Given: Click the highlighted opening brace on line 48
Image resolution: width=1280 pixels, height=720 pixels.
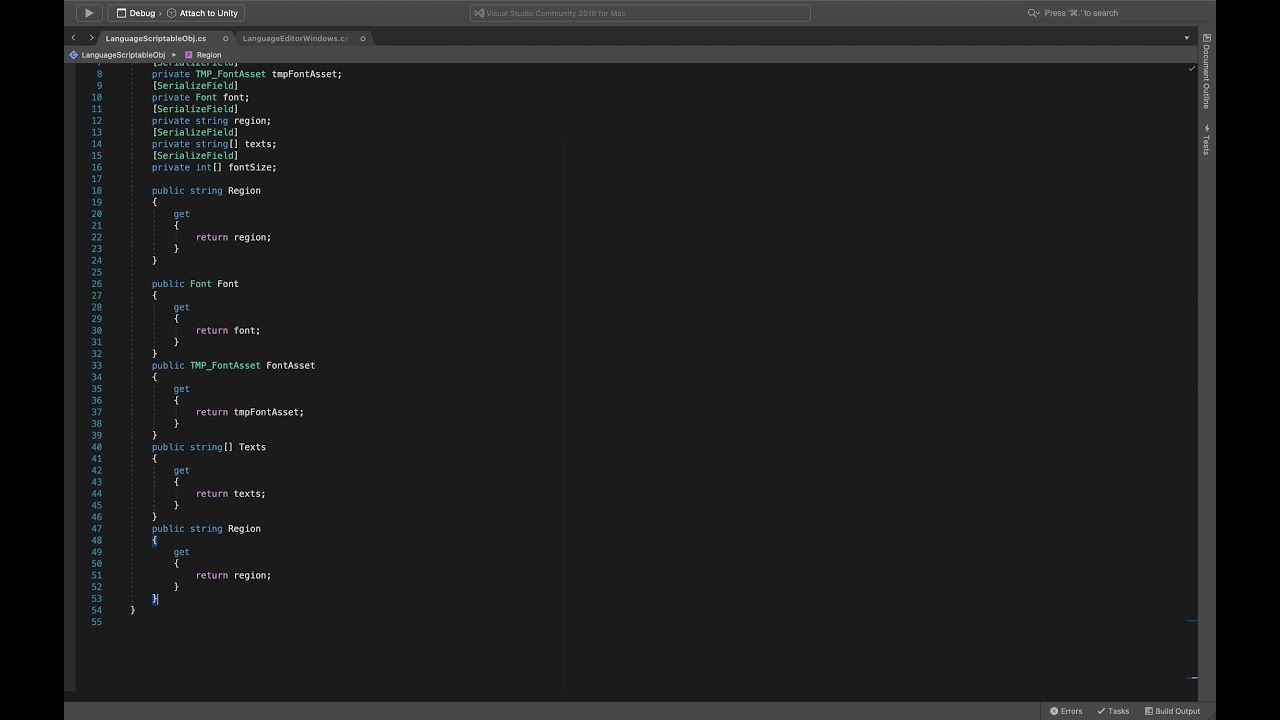Looking at the screenshot, I should coord(155,541).
